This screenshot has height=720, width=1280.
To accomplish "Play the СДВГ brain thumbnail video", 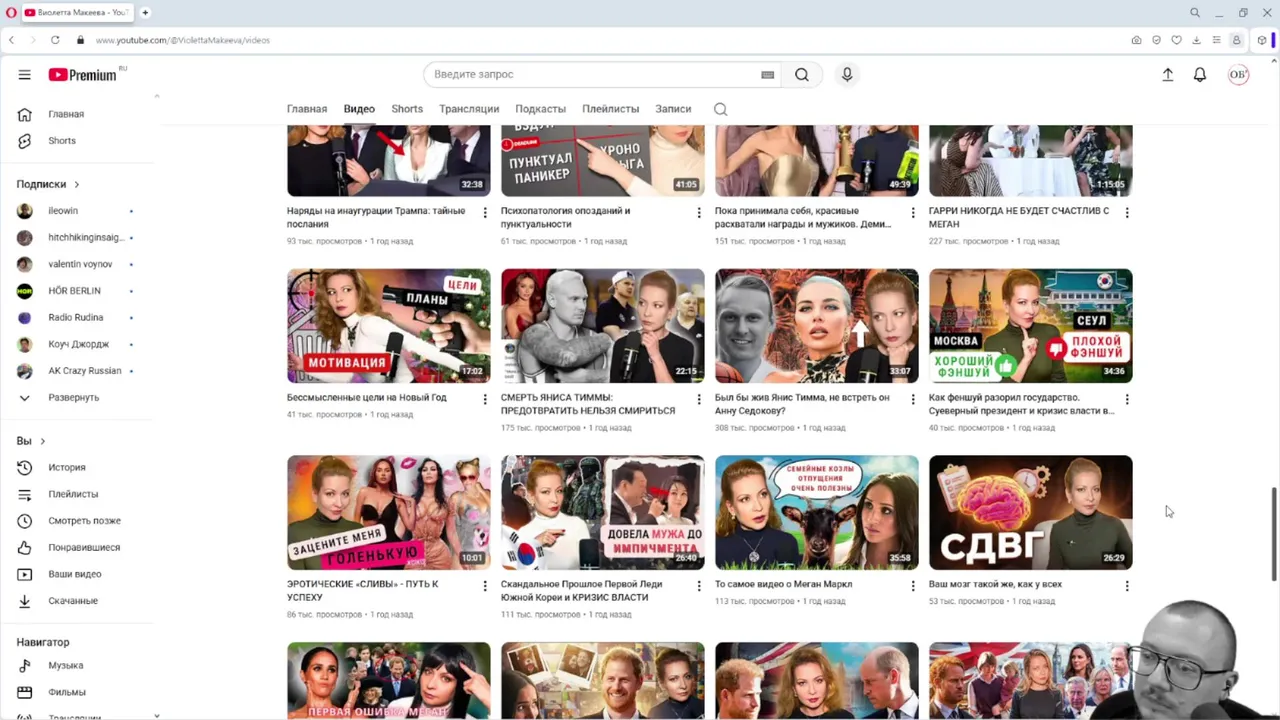I will (1030, 513).
